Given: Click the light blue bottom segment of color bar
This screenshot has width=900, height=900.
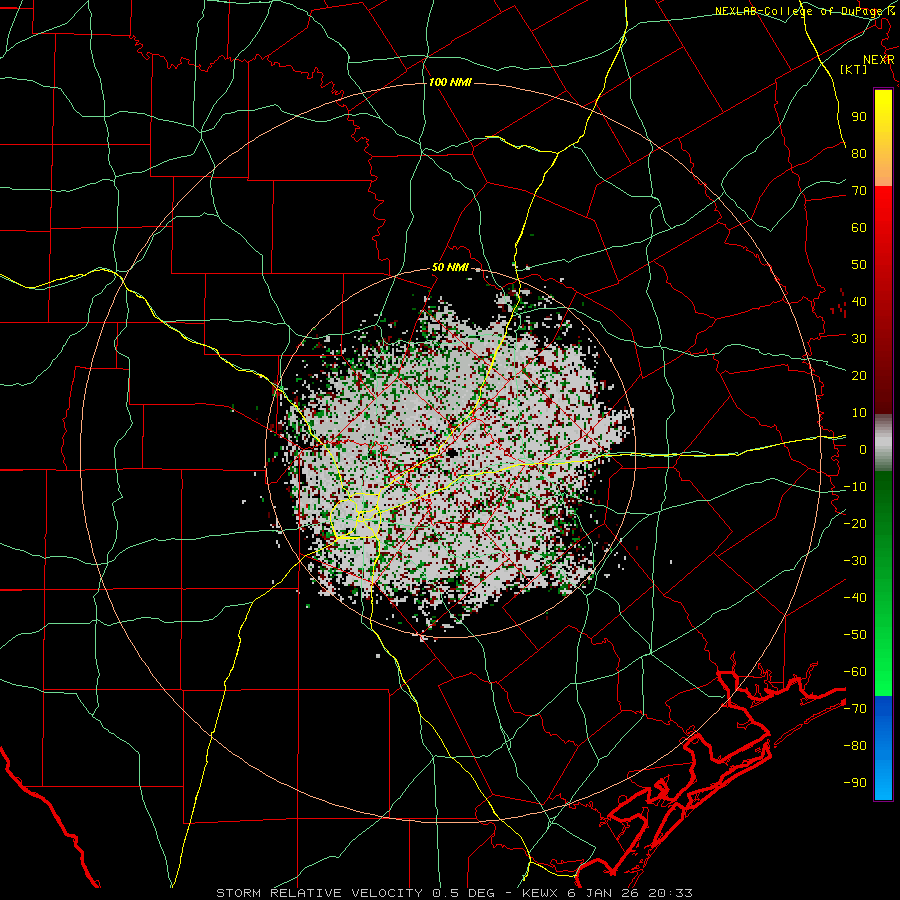Looking at the screenshot, I should click(x=883, y=783).
